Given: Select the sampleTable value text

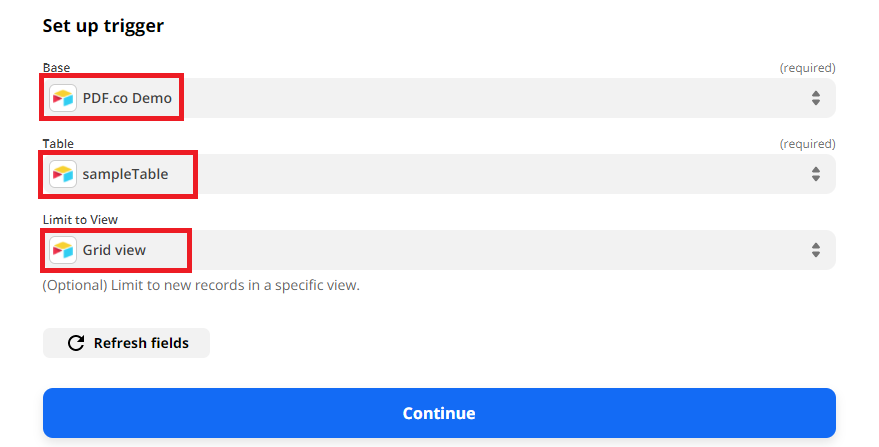Looking at the screenshot, I should coord(126,174).
